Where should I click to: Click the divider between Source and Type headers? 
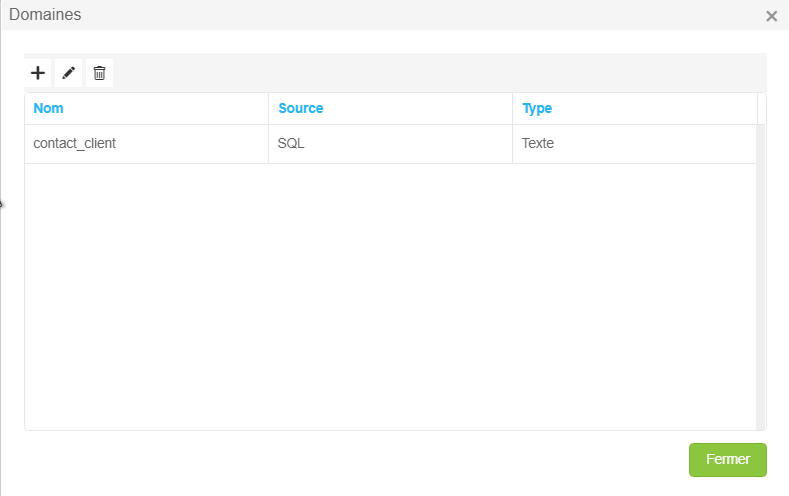tap(512, 108)
